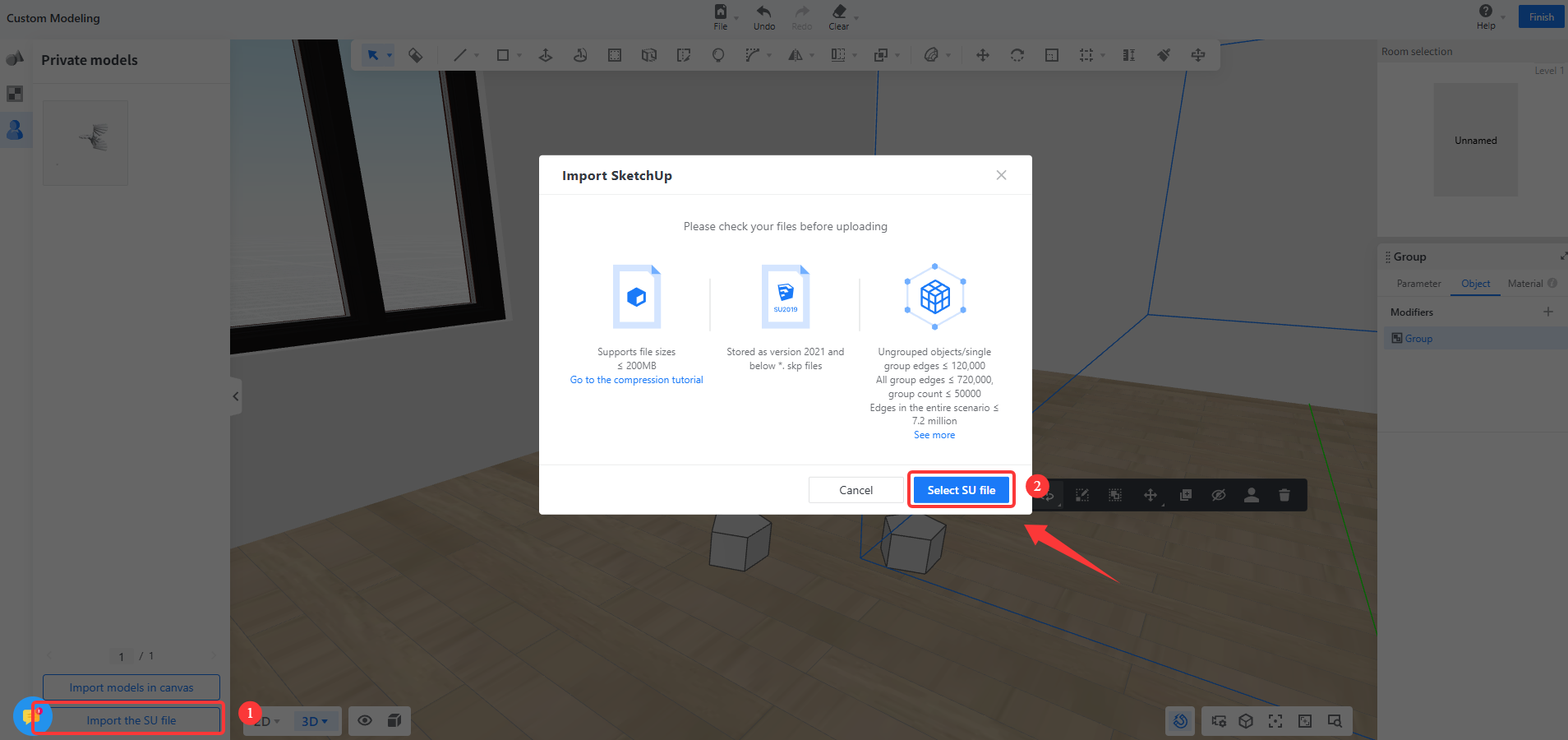Cancel the Import SketchUp dialog
The width and height of the screenshot is (1568, 740).
(855, 490)
